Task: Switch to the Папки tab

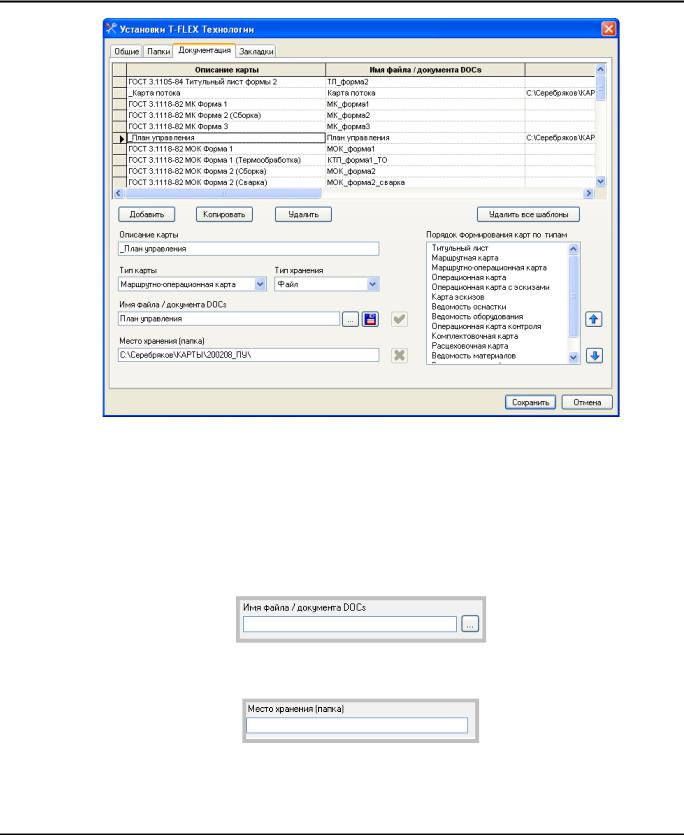Action: 158,52
